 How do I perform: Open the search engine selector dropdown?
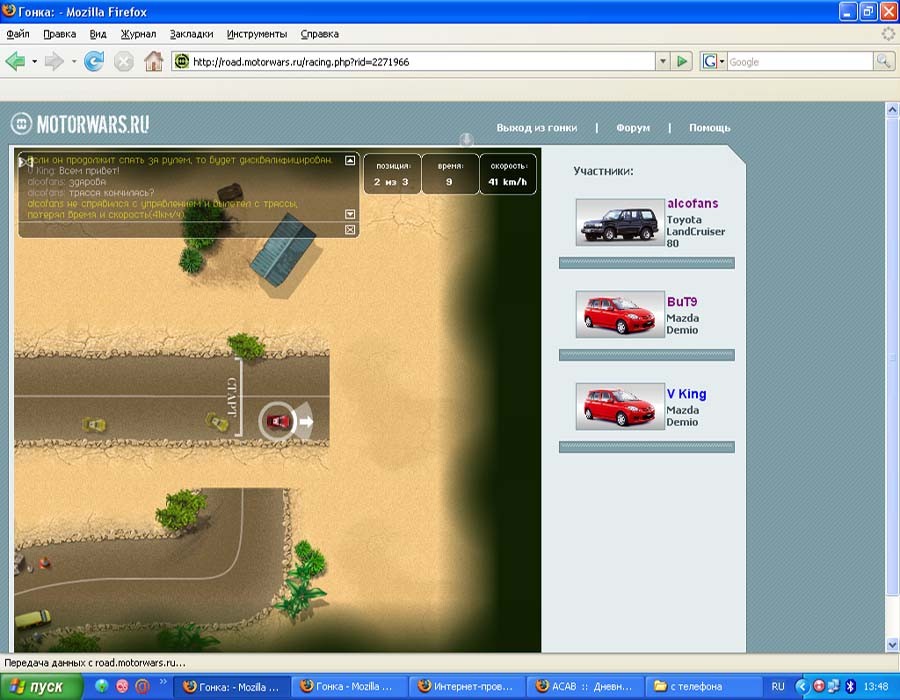pos(721,61)
